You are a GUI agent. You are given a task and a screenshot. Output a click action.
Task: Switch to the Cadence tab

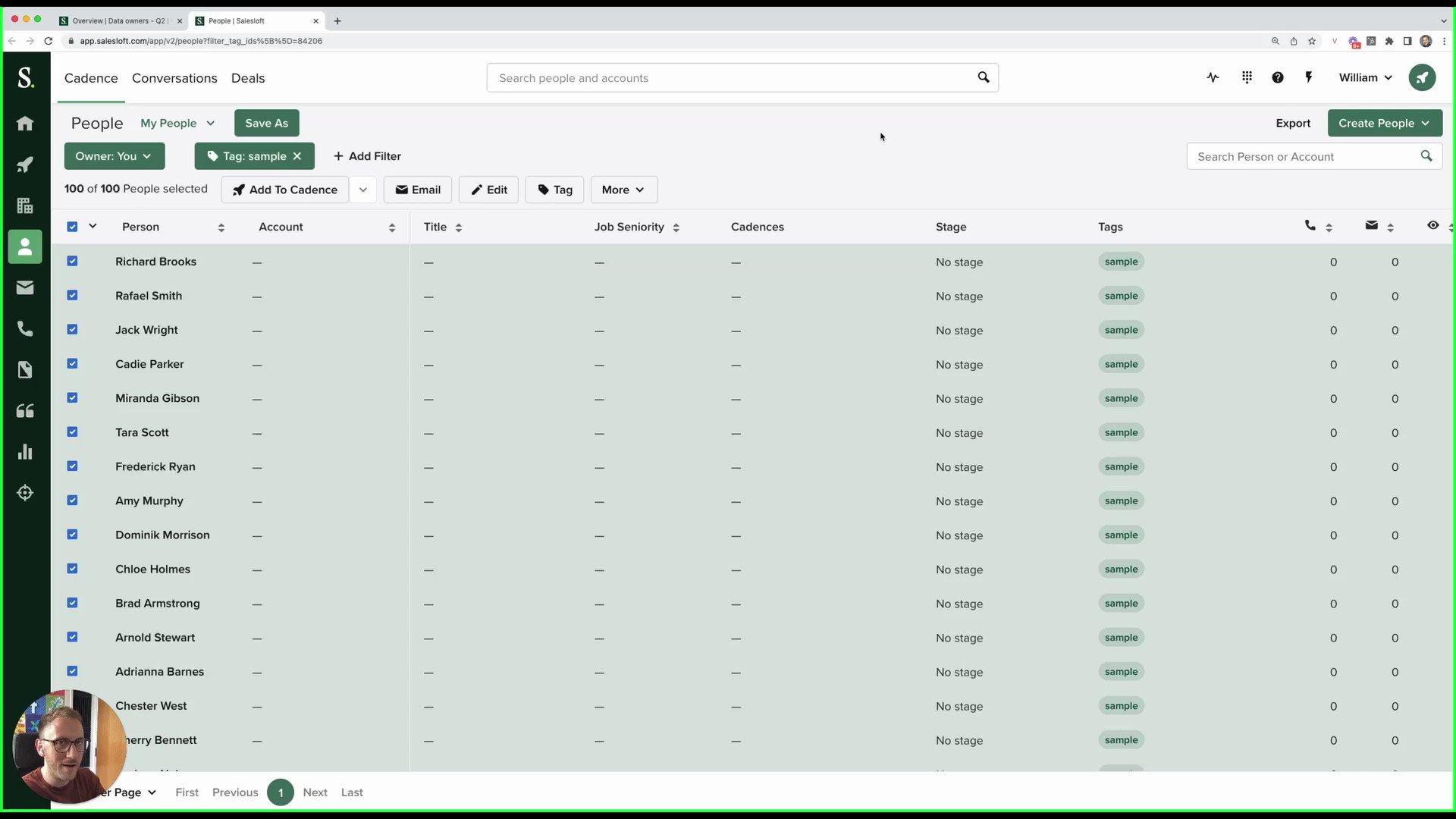click(91, 78)
